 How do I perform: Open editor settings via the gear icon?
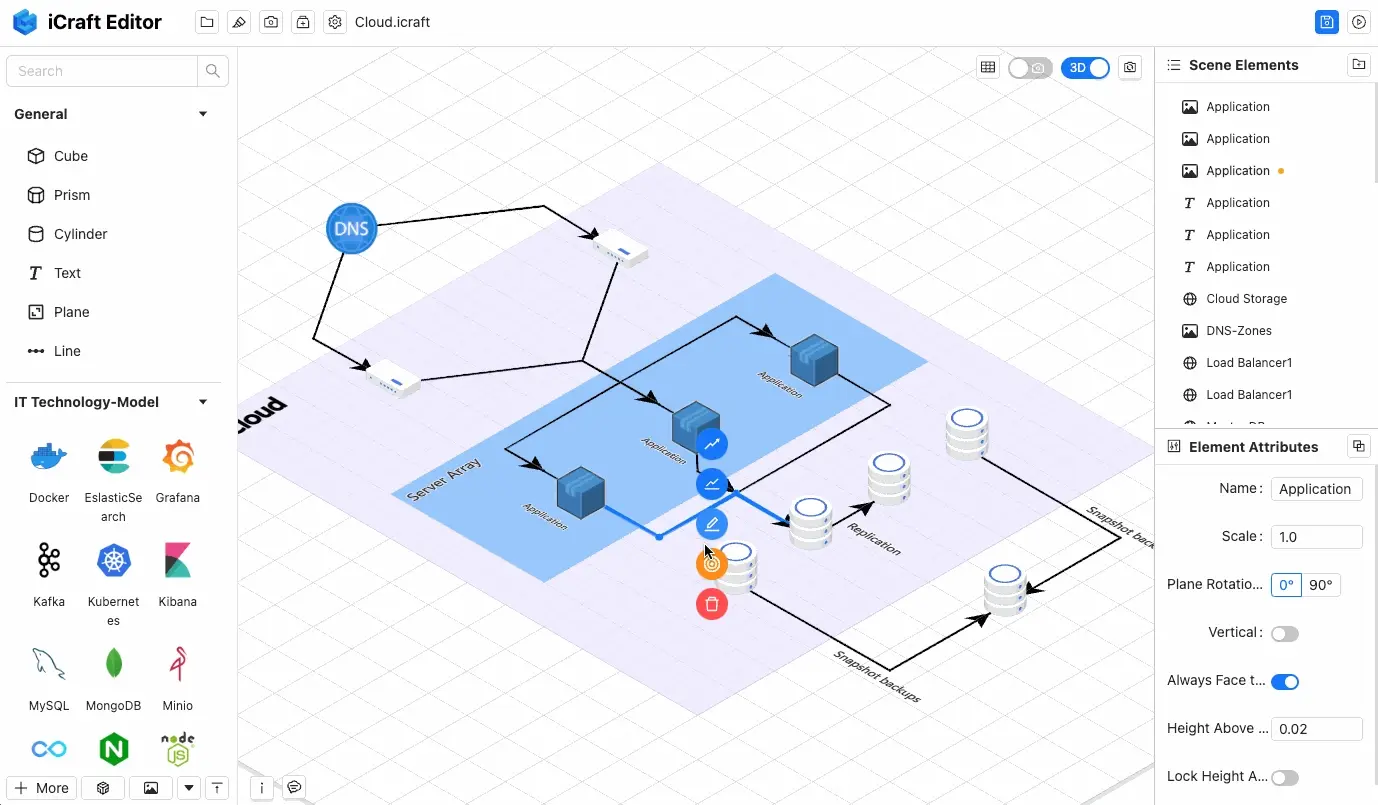334,21
